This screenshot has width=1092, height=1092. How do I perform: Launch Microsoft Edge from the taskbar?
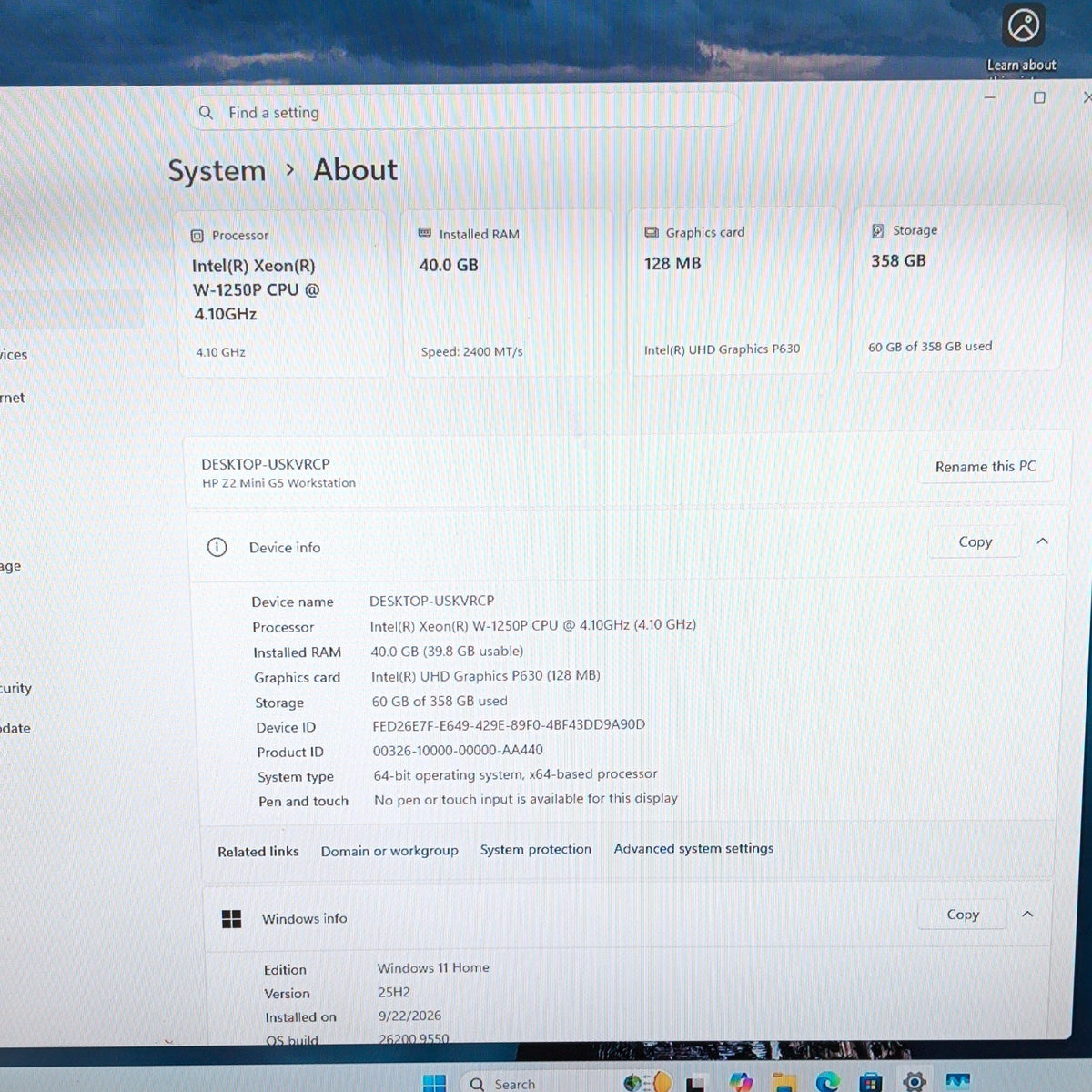(827, 1082)
